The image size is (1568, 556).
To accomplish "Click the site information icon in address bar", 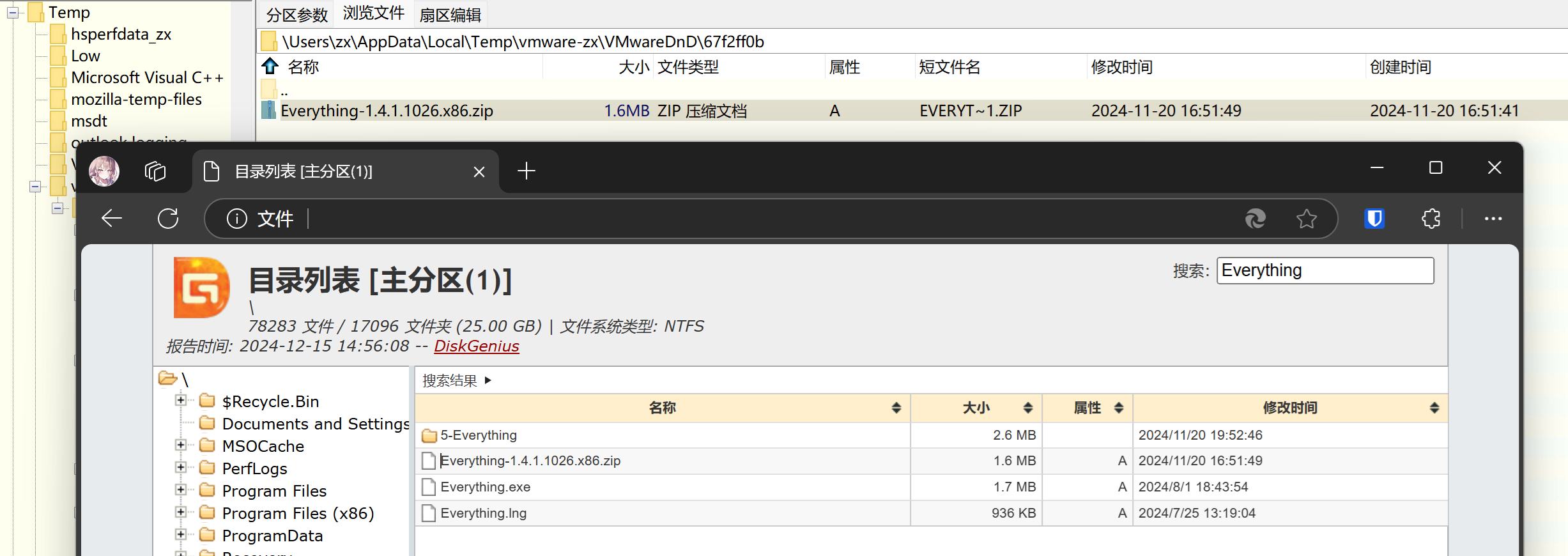I will (x=236, y=219).
